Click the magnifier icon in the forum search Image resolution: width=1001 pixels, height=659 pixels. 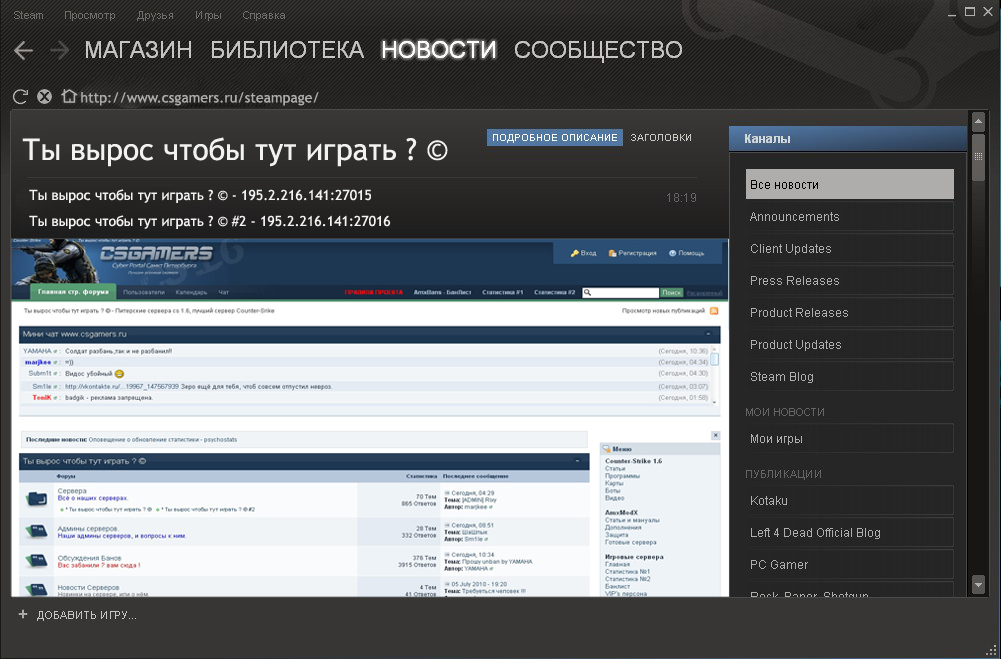[587, 292]
